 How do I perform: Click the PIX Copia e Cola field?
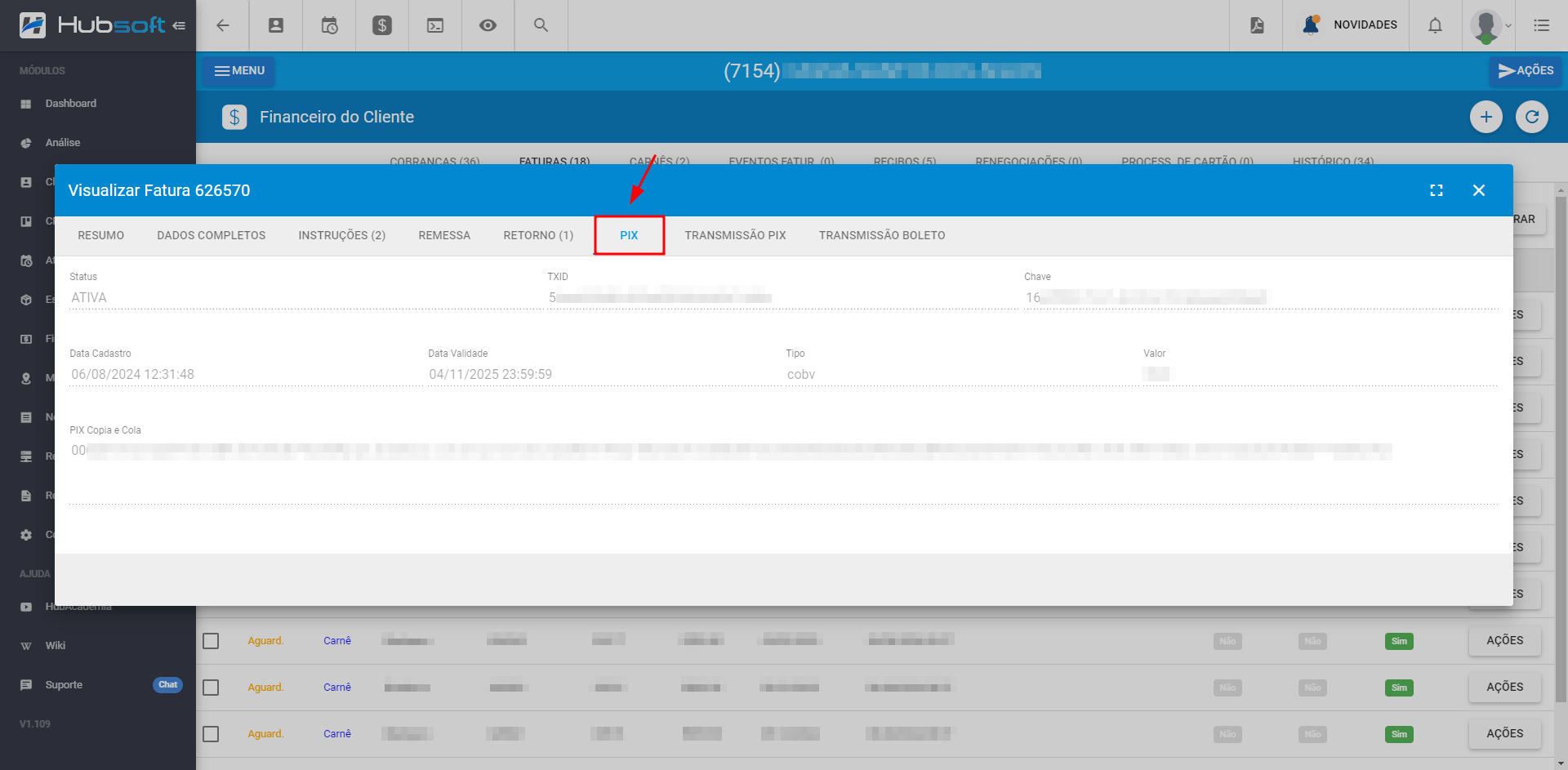click(x=784, y=472)
